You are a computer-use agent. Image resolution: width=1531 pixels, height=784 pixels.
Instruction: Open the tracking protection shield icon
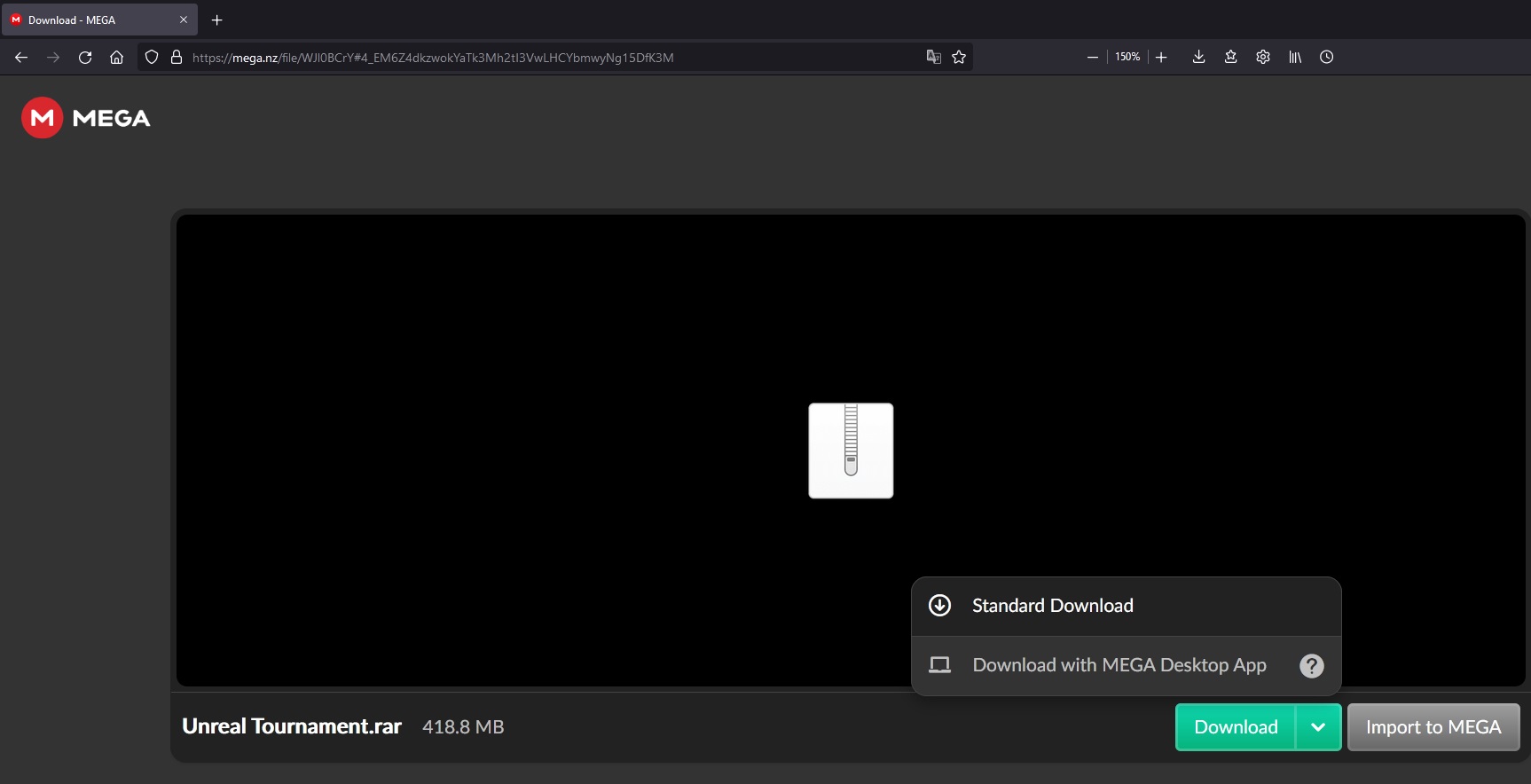pyautogui.click(x=152, y=58)
